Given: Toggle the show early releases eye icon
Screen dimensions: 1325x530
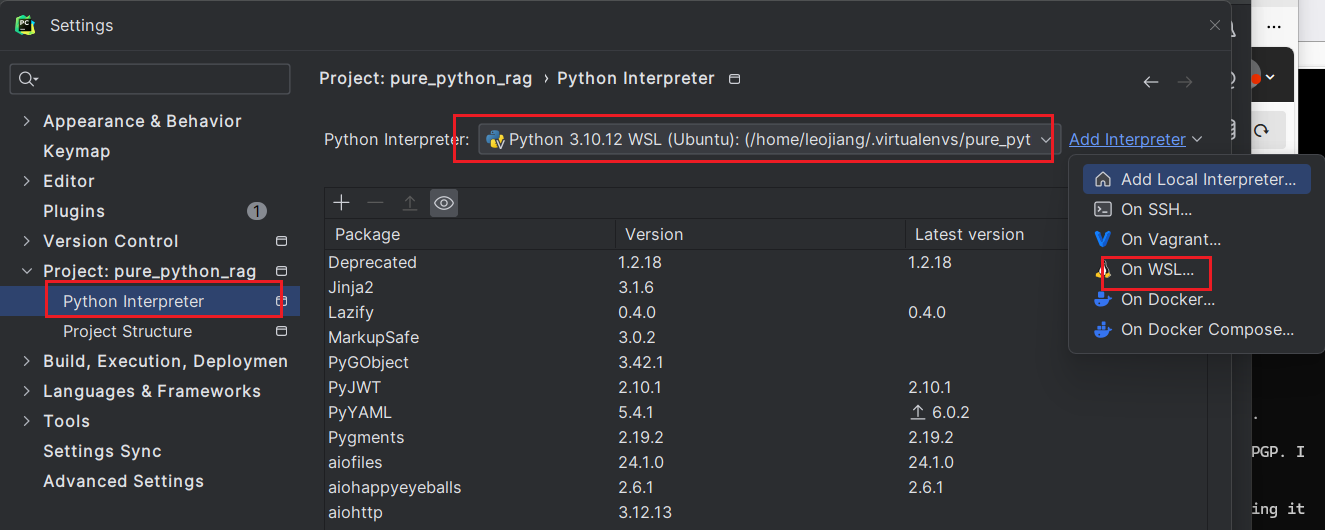Looking at the screenshot, I should [444, 203].
